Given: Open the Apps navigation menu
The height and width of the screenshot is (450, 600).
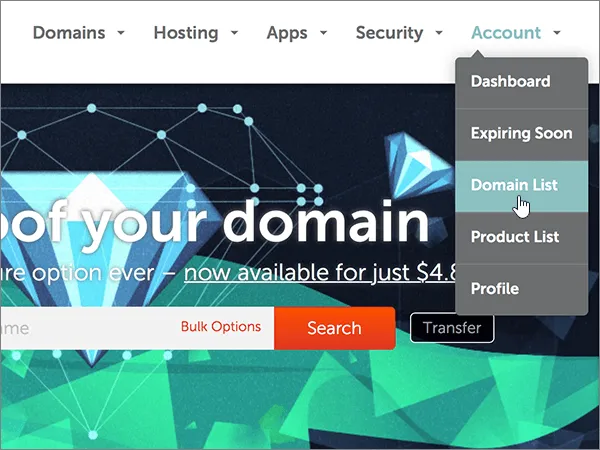Looking at the screenshot, I should (x=287, y=33).
